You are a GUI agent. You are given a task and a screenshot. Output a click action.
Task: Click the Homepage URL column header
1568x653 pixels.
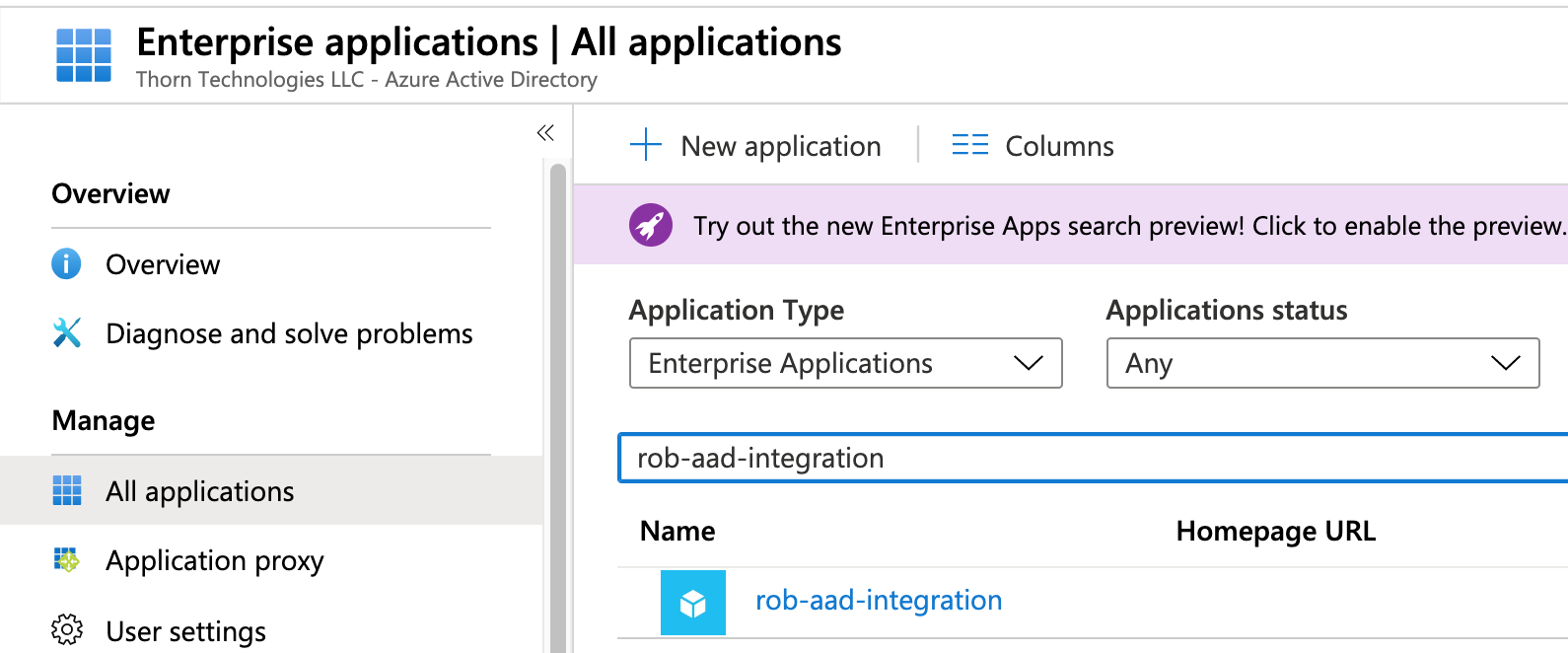(1275, 531)
